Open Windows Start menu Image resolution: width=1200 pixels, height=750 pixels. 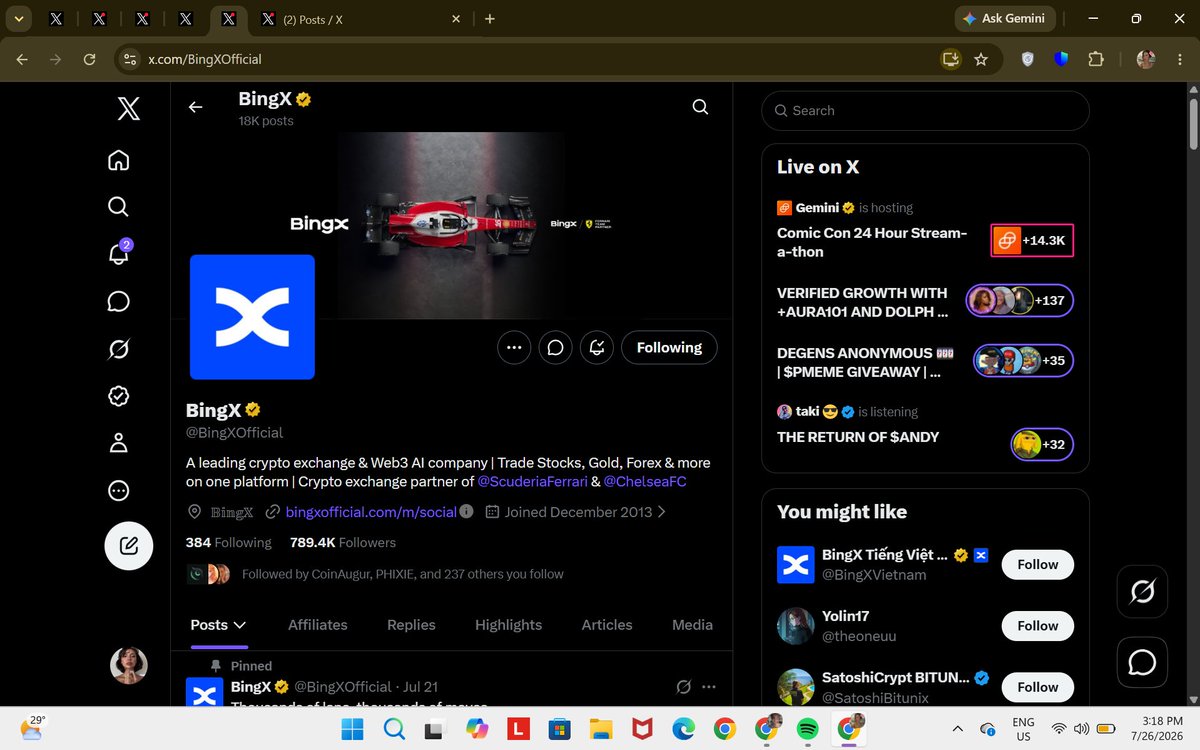[x=350, y=729]
